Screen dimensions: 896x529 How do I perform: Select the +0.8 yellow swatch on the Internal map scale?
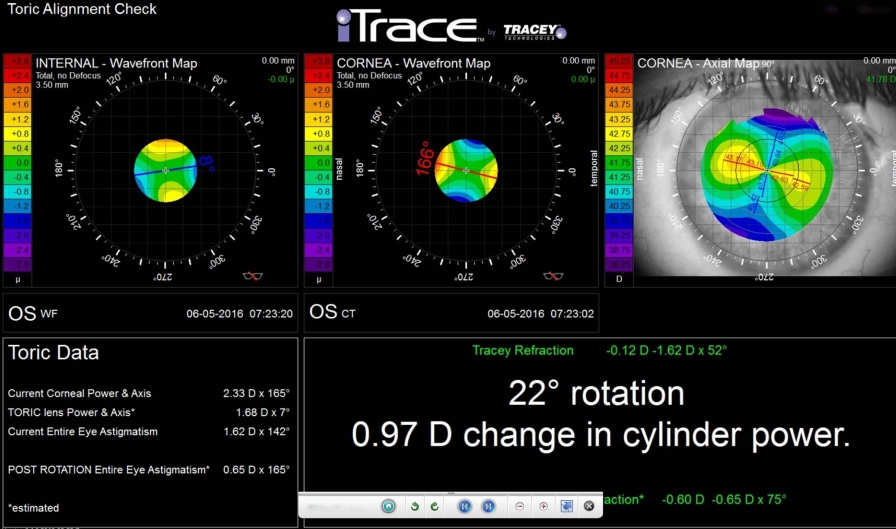tap(17, 134)
